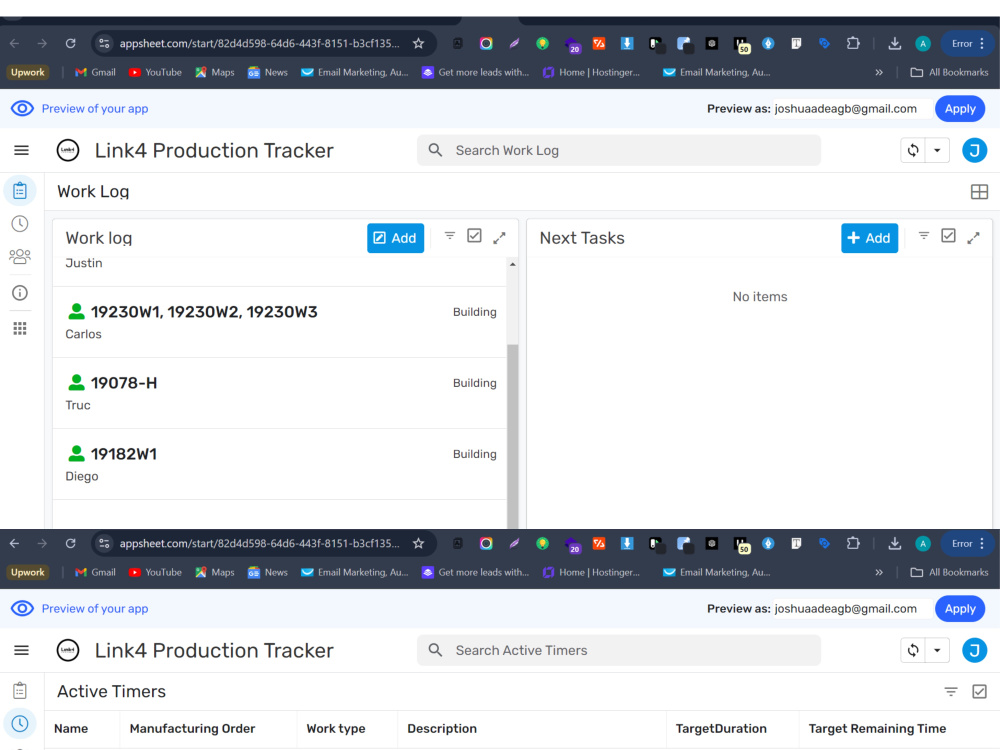Screen dimensions: 1000x750
Task: Open Chrome three-dot menu in Work Log window
Action: (982, 43)
